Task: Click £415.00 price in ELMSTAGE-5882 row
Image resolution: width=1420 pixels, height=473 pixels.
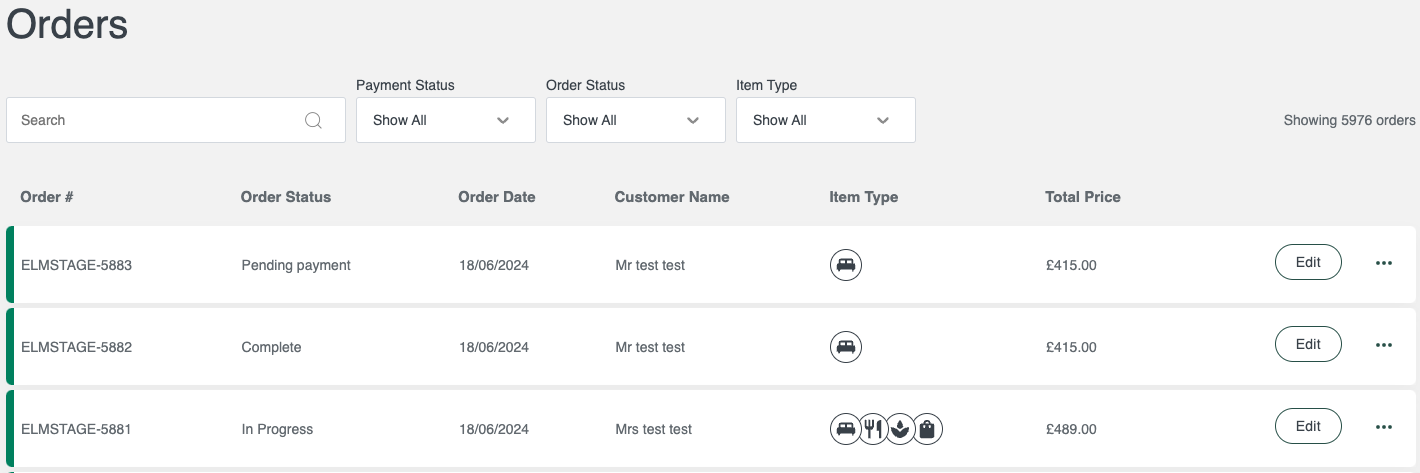Action: (1071, 348)
